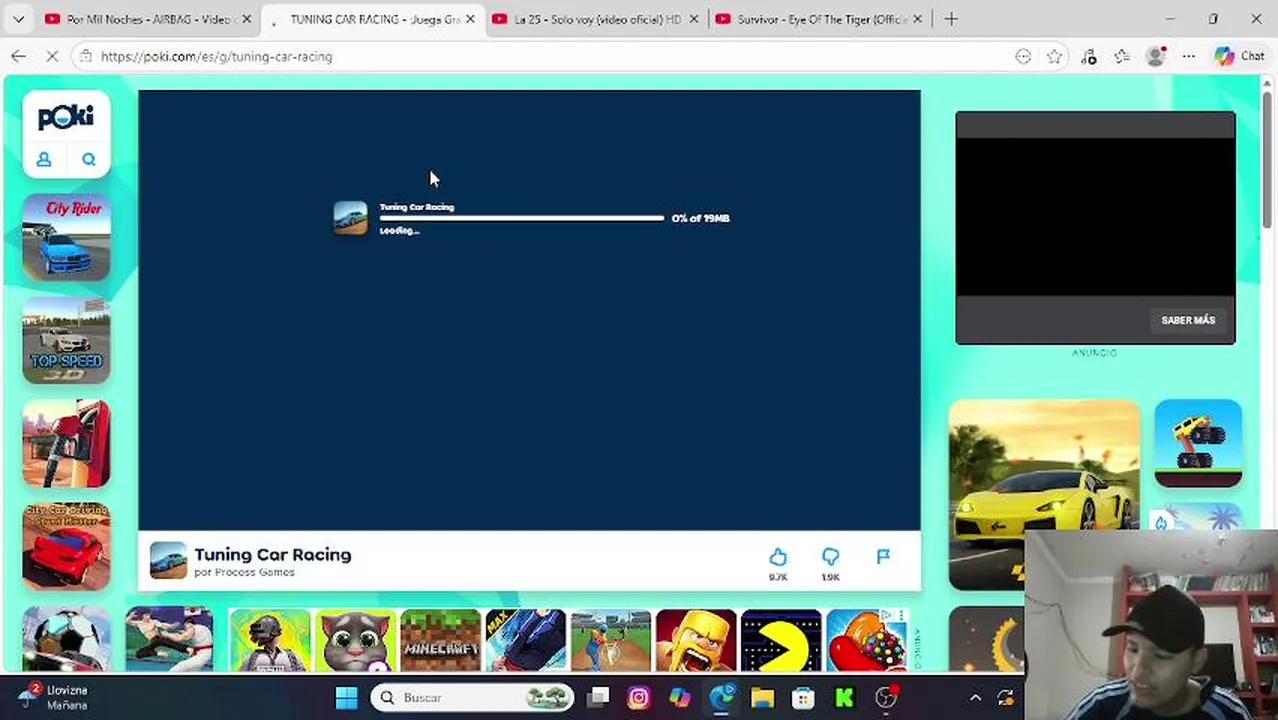Open the monster truck game thumbnail
The image size is (1278, 720).
coord(1198,443)
